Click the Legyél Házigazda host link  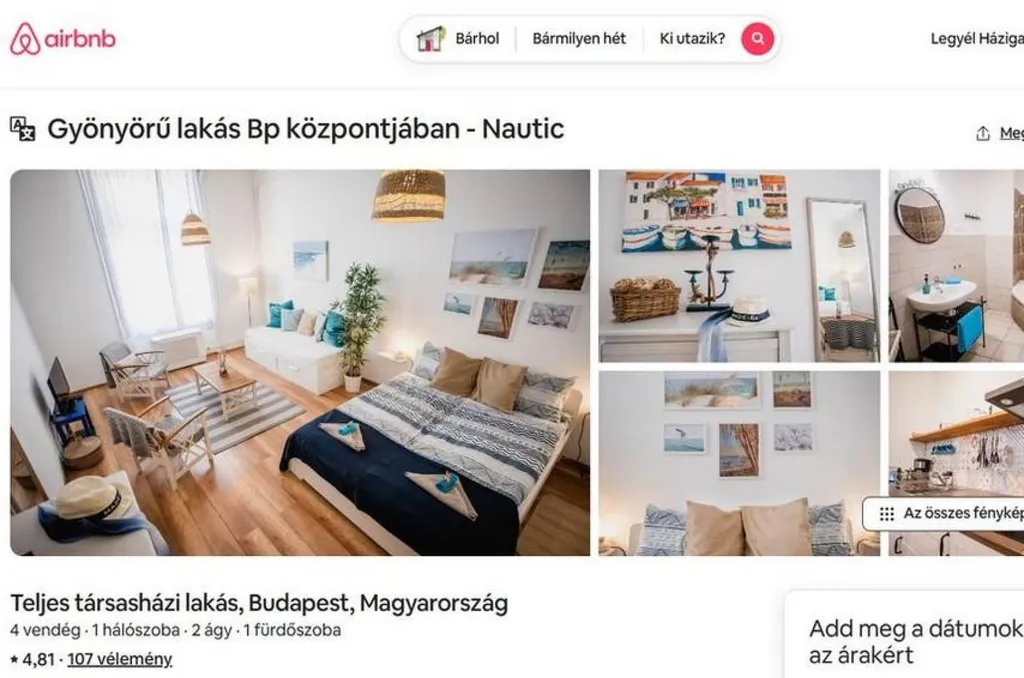[977, 39]
